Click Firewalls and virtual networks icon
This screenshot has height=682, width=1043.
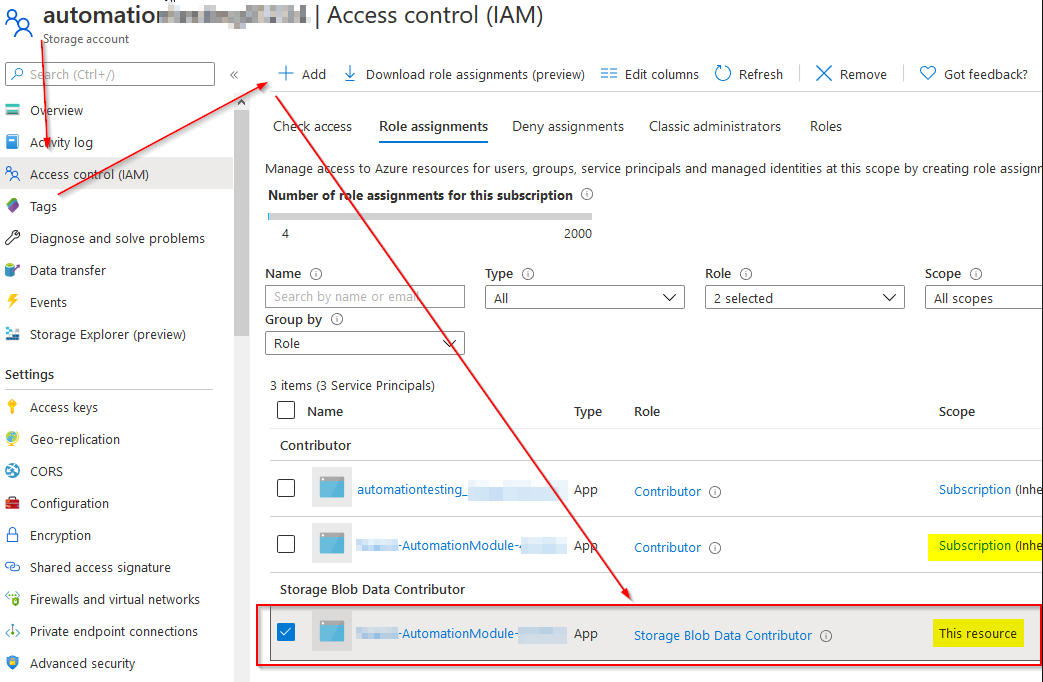(13, 598)
